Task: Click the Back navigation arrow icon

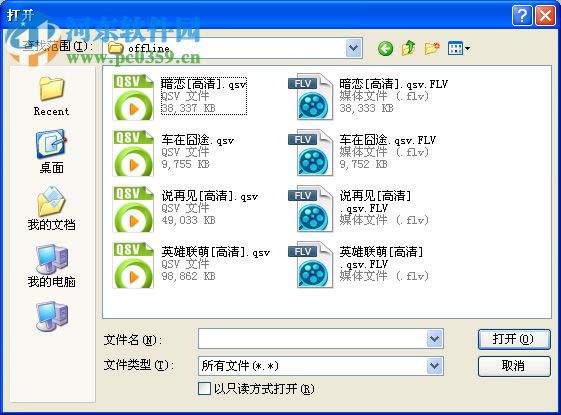Action: tap(385, 48)
